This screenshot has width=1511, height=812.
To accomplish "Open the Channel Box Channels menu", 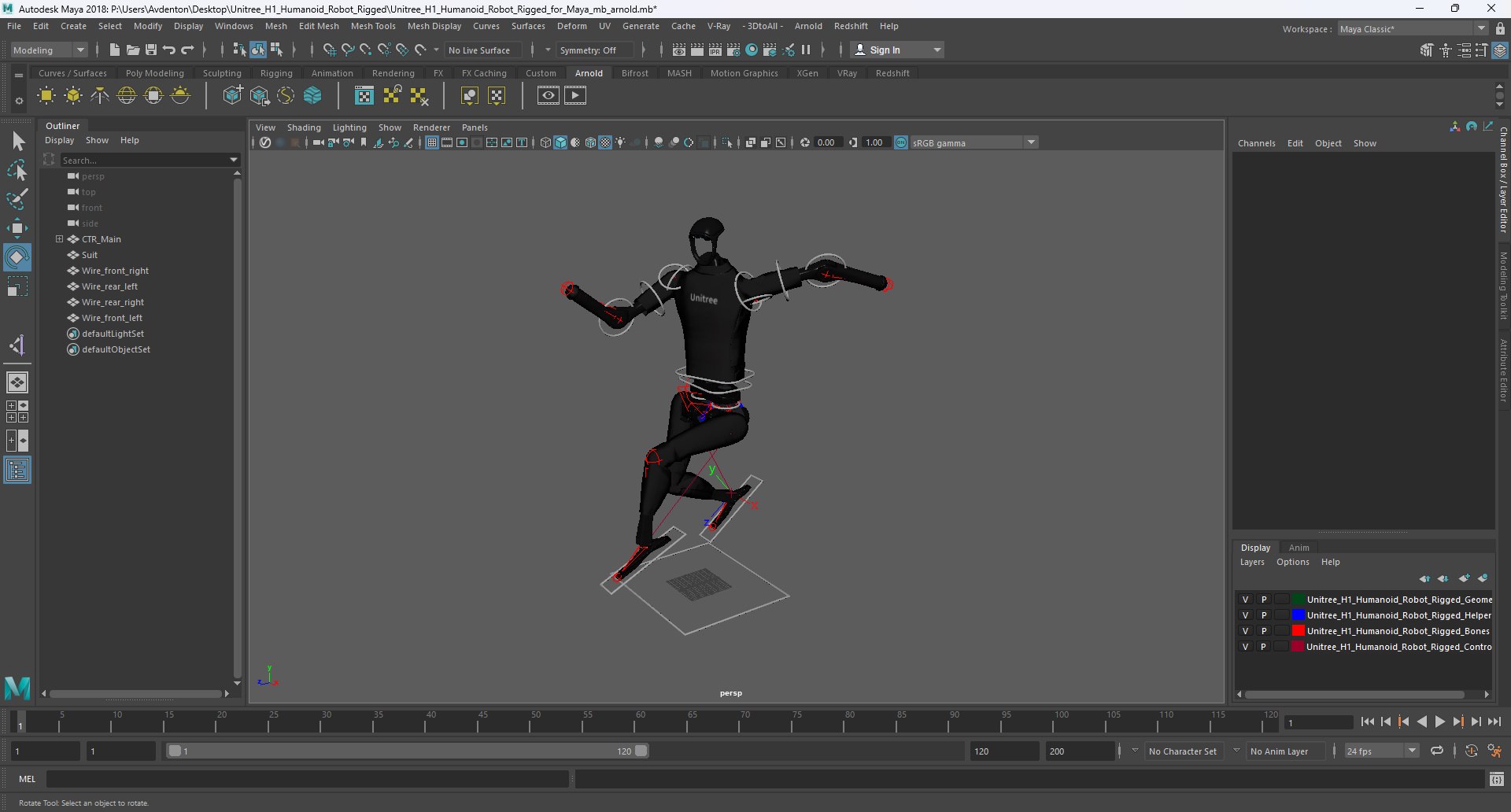I will (x=1256, y=143).
